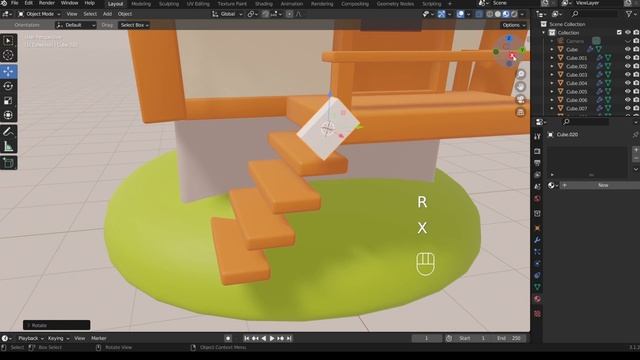Viewport: 640px width, 360px height.
Task: Switch perspective/orthographic view icon
Action: coord(520,112)
